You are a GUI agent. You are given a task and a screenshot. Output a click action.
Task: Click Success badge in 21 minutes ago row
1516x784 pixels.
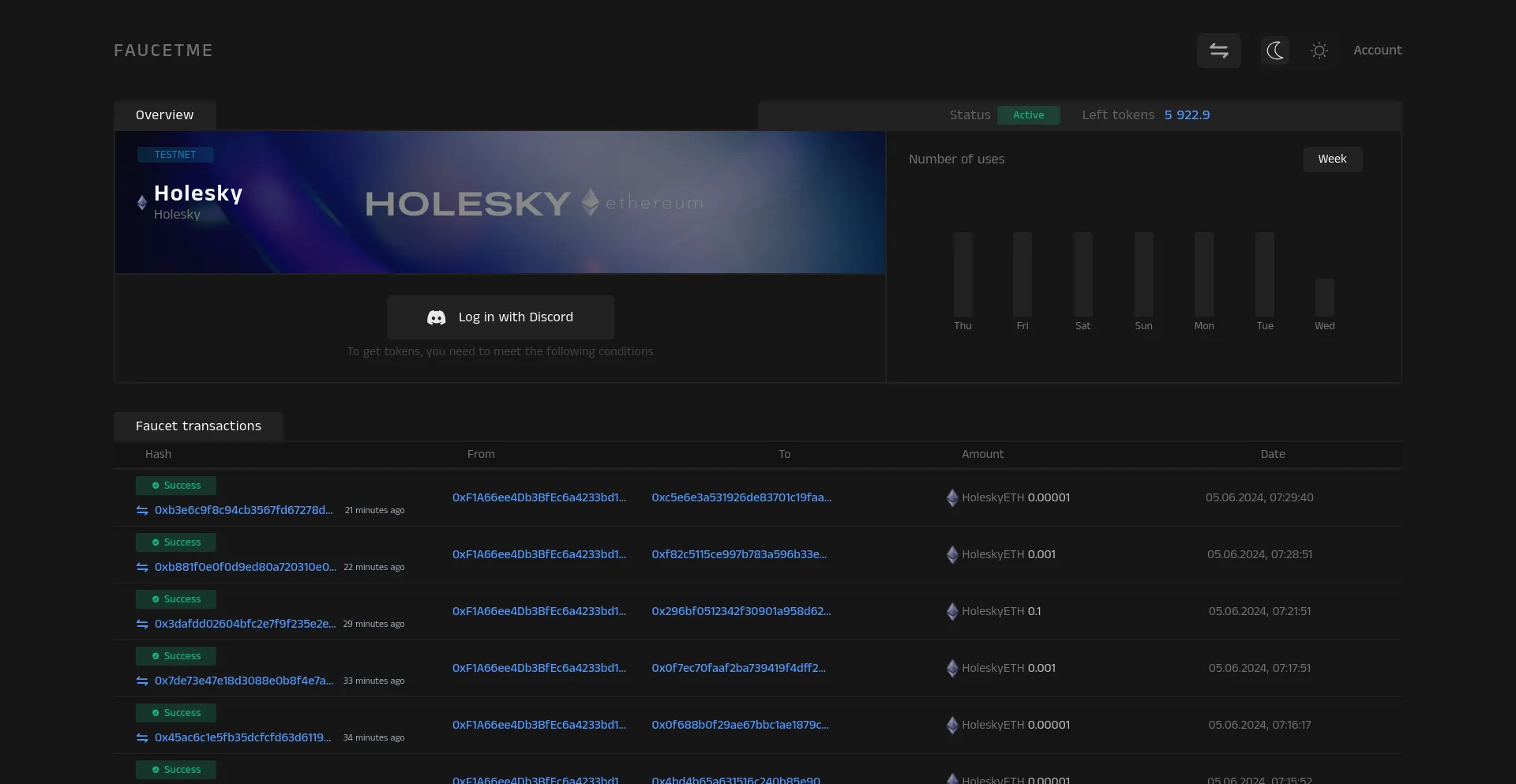click(x=176, y=486)
